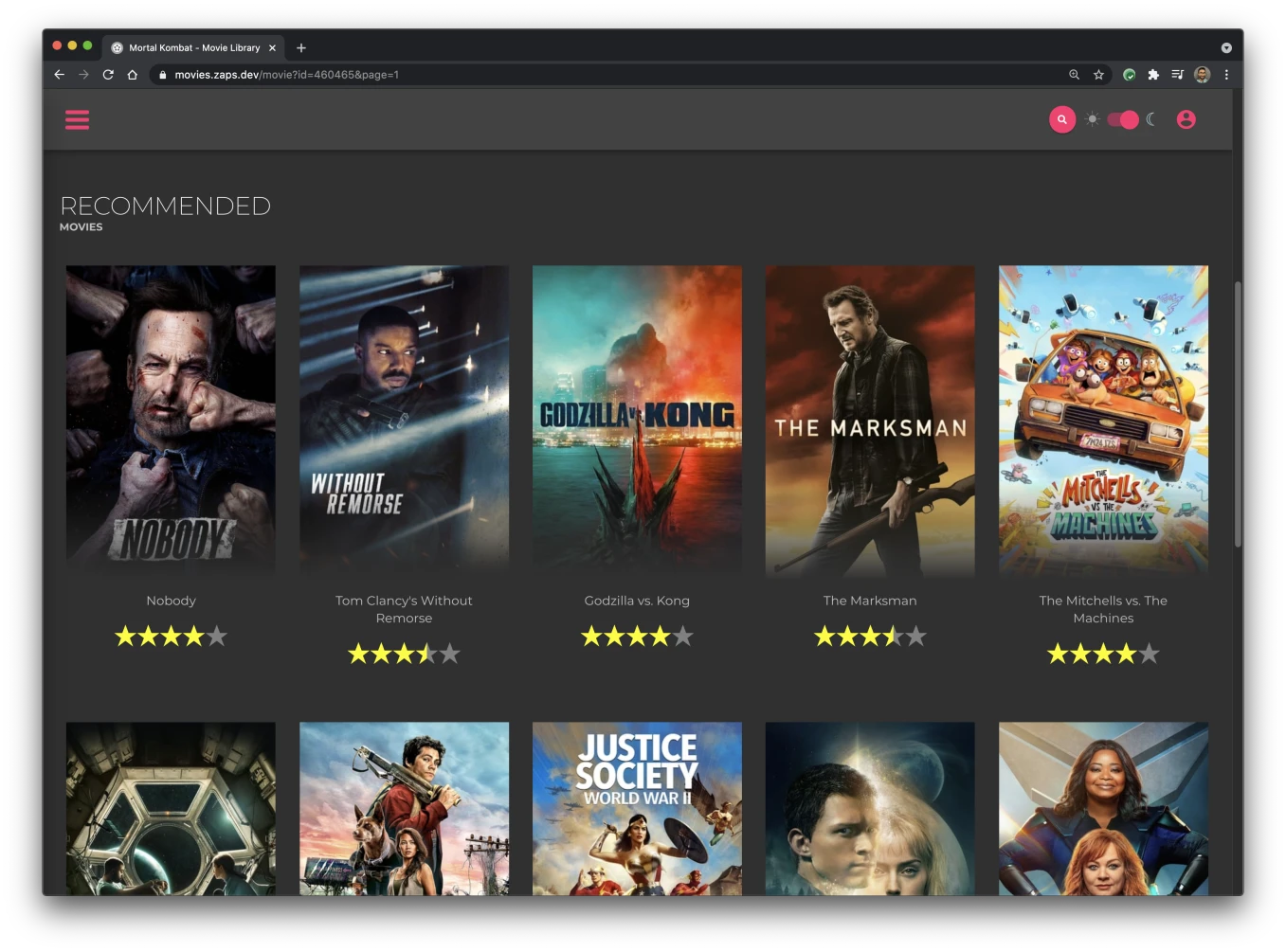Click the pink search button
The width and height of the screenshot is (1286, 952).
pos(1062,119)
